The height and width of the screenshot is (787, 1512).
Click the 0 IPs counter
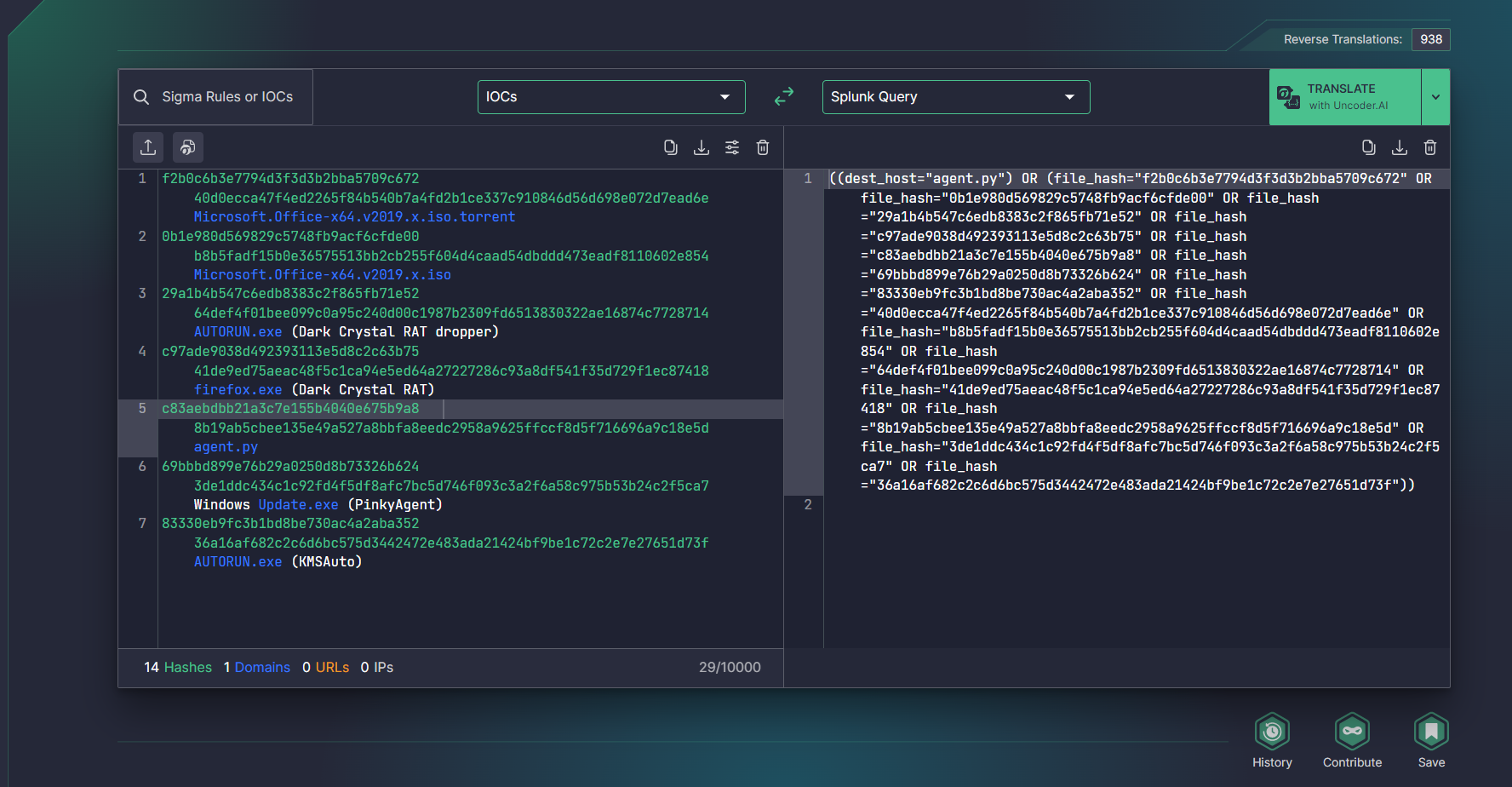376,668
